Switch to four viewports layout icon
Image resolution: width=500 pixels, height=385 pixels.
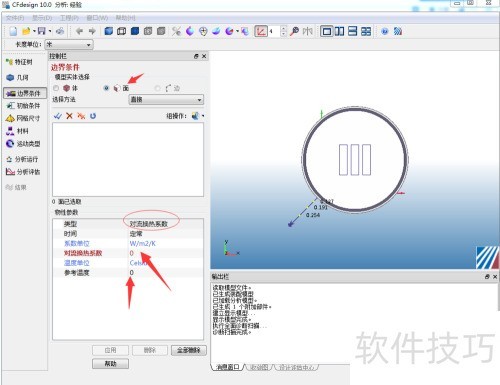click(x=366, y=31)
